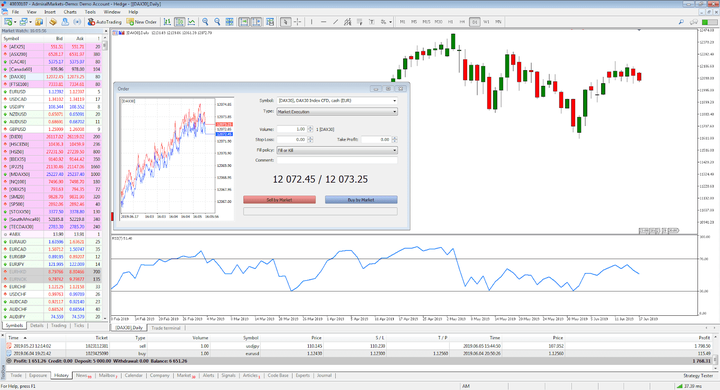Viewport: 720px width, 390px height.
Task: Toggle the chart shift option
Action: coord(256,22)
